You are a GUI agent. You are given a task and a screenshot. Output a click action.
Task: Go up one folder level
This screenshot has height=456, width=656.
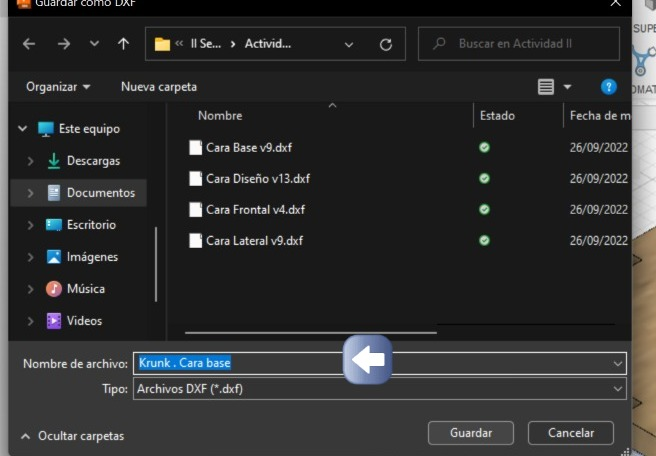pyautogui.click(x=123, y=44)
